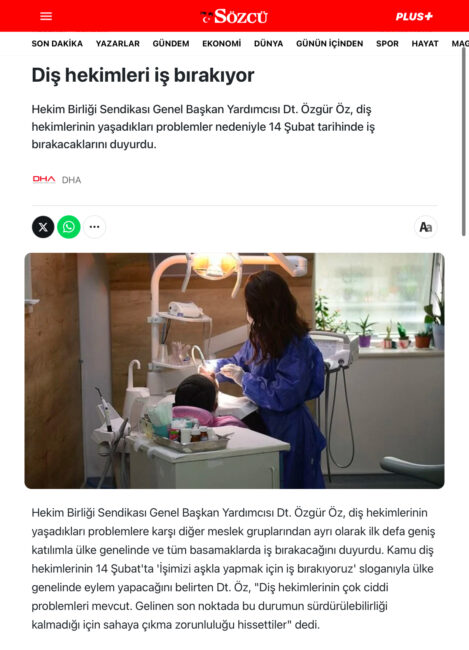This screenshot has height=650, width=469.
Task: Click the Sözcü logo
Action: (234, 16)
